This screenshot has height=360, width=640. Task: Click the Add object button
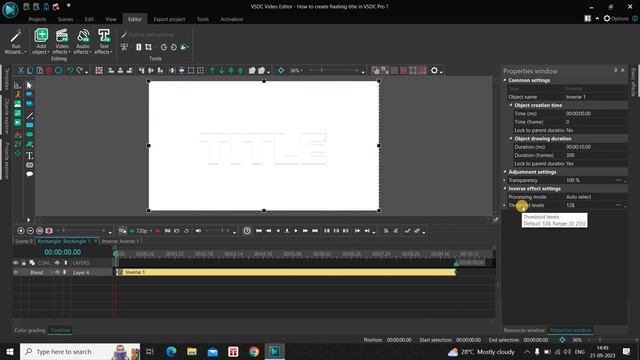click(41, 41)
